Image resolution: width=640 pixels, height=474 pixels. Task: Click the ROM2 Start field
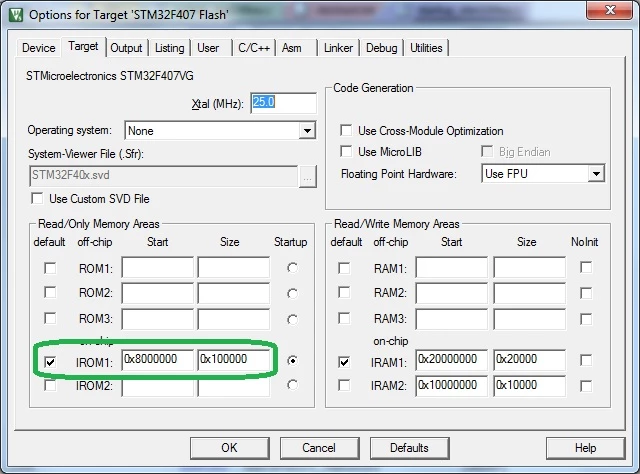pos(158,293)
